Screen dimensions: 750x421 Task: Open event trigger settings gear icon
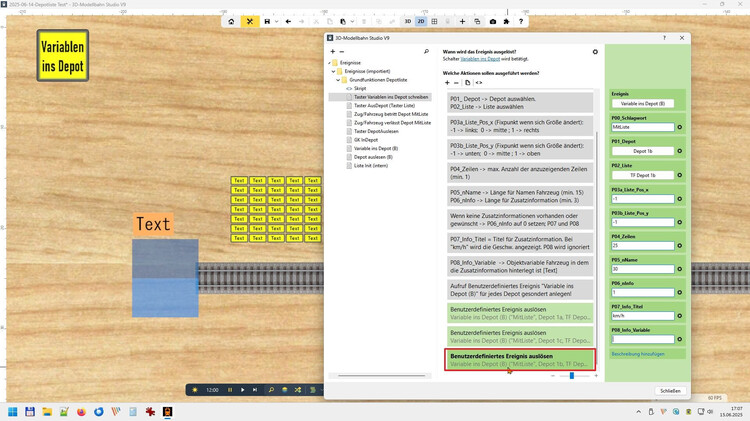click(x=595, y=51)
